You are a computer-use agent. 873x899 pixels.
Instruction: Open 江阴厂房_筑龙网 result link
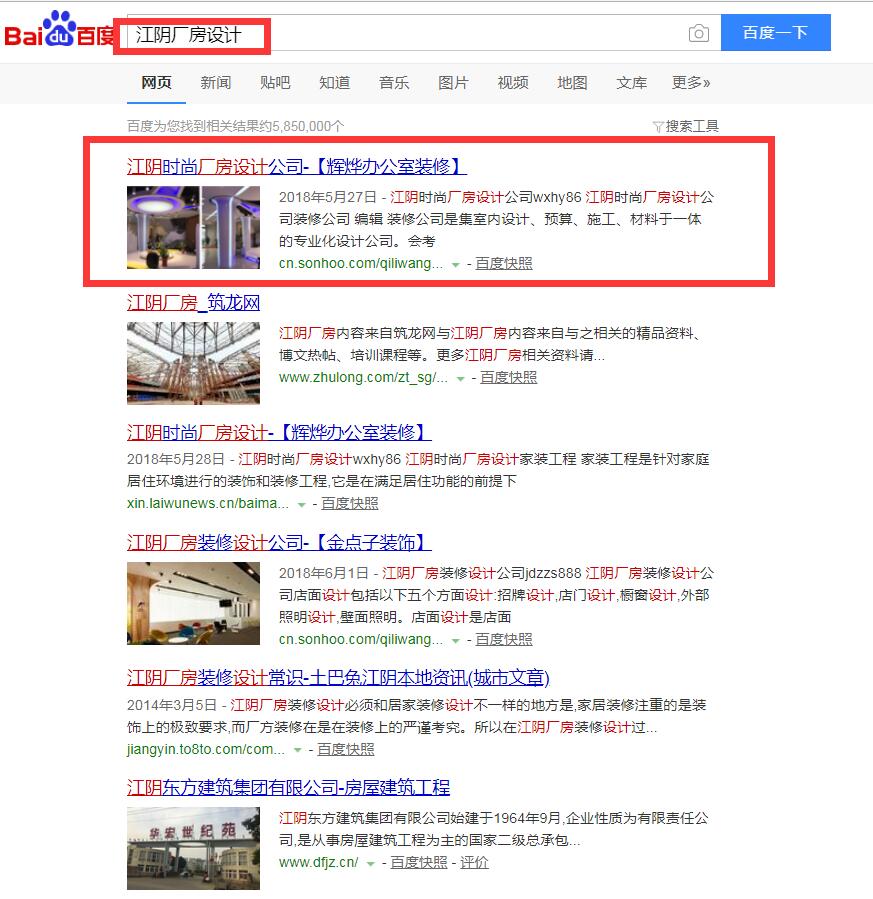pos(193,303)
